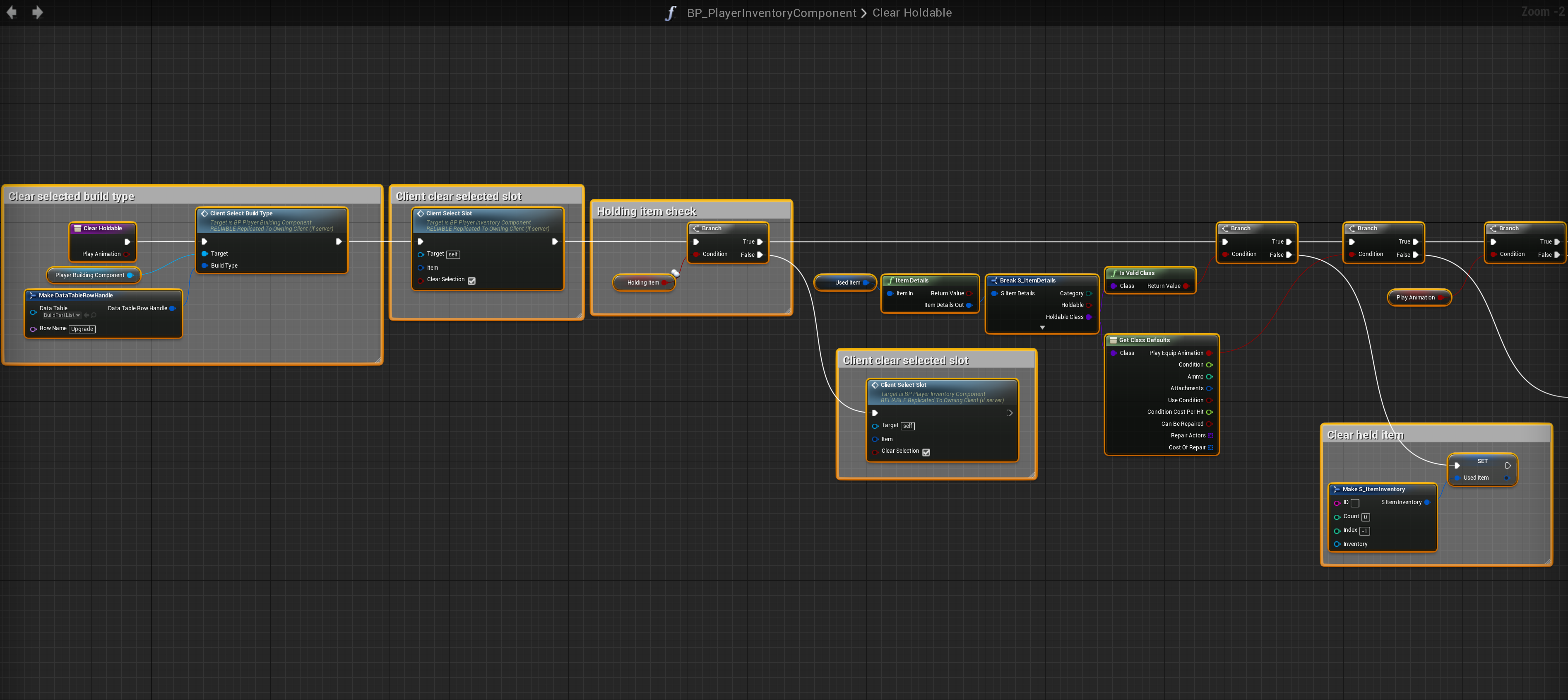Click the function icon in breadcrumb

click(x=671, y=13)
